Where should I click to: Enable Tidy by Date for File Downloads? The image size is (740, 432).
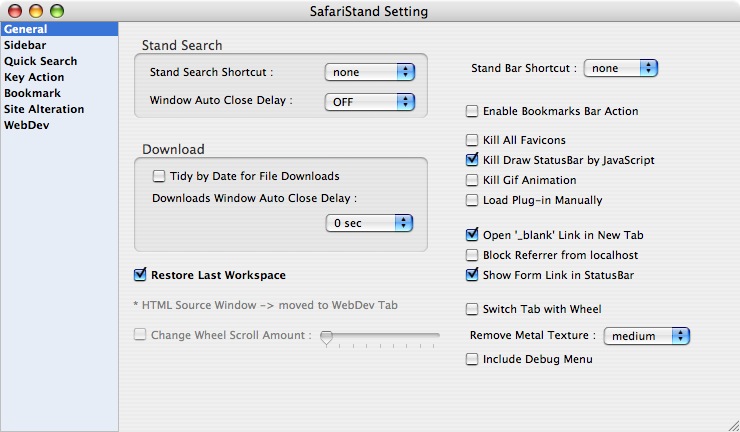(159, 176)
